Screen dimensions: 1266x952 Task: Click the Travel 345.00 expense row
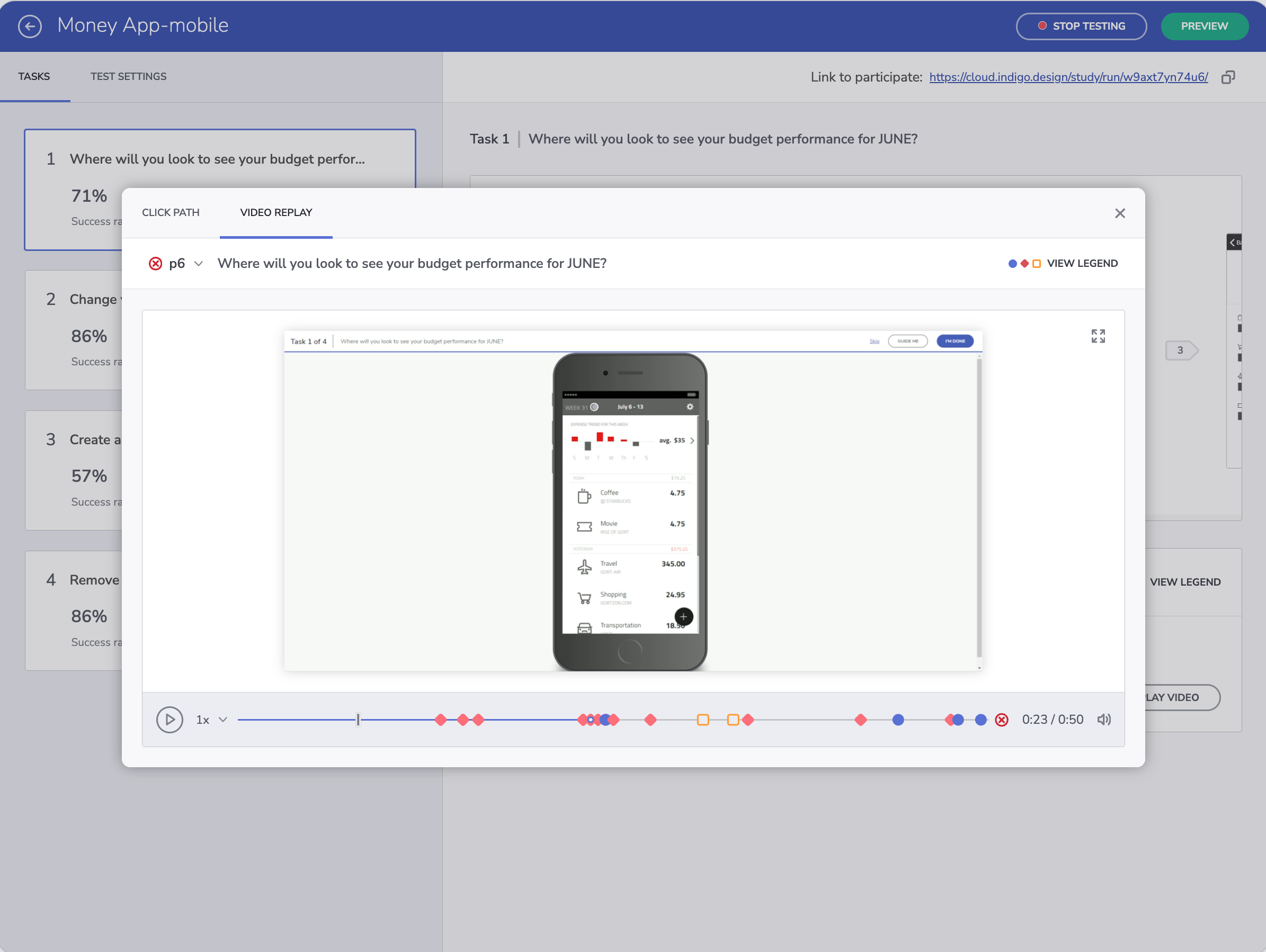tap(630, 567)
